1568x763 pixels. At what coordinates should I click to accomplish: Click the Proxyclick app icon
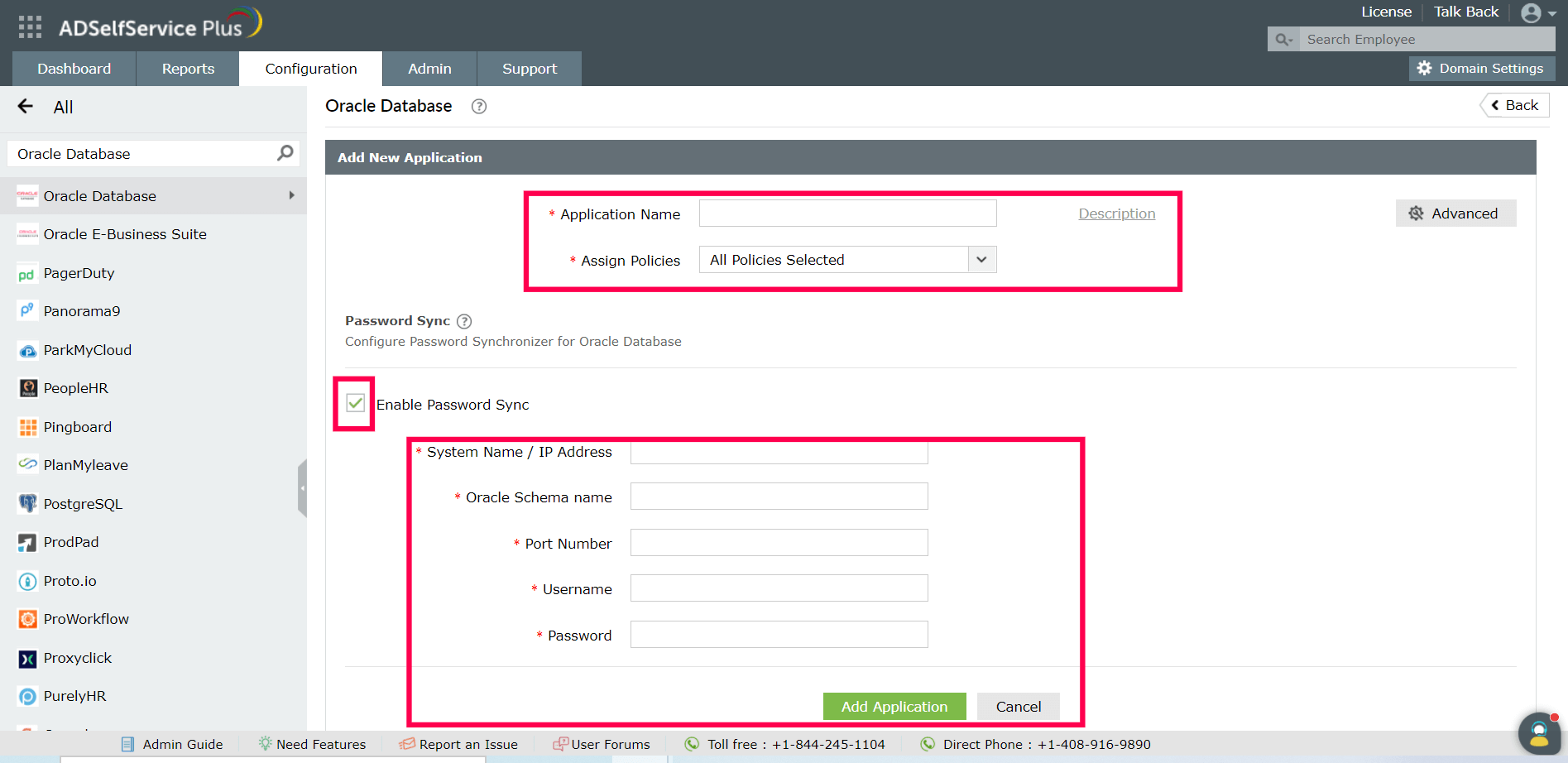(x=27, y=658)
